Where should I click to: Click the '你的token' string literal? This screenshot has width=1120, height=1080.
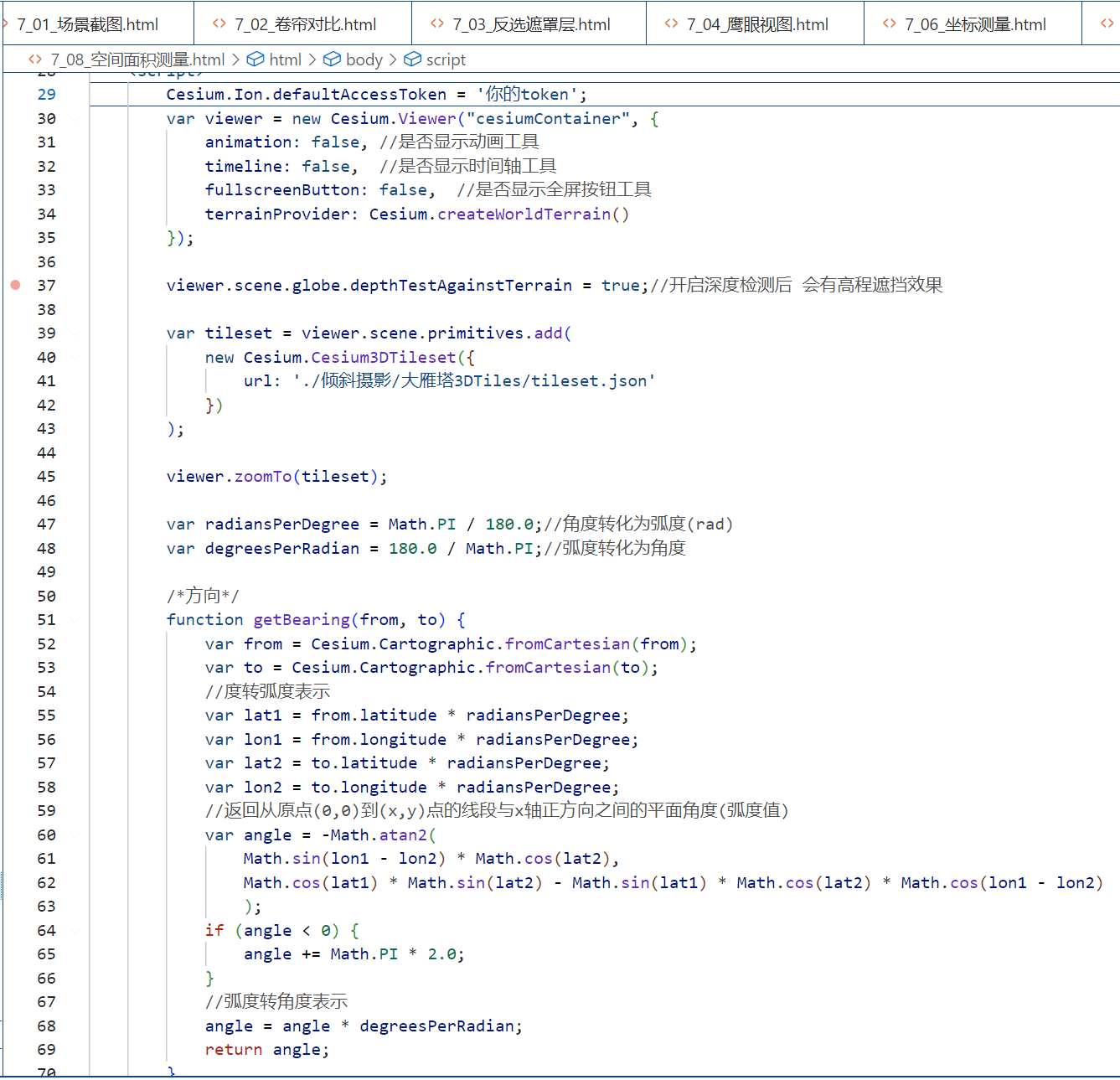pyautogui.click(x=527, y=95)
